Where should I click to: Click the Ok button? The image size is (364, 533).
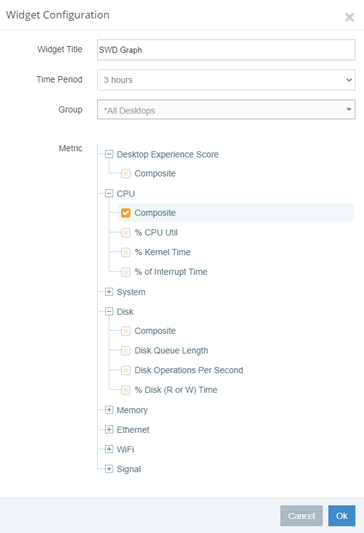click(x=342, y=516)
